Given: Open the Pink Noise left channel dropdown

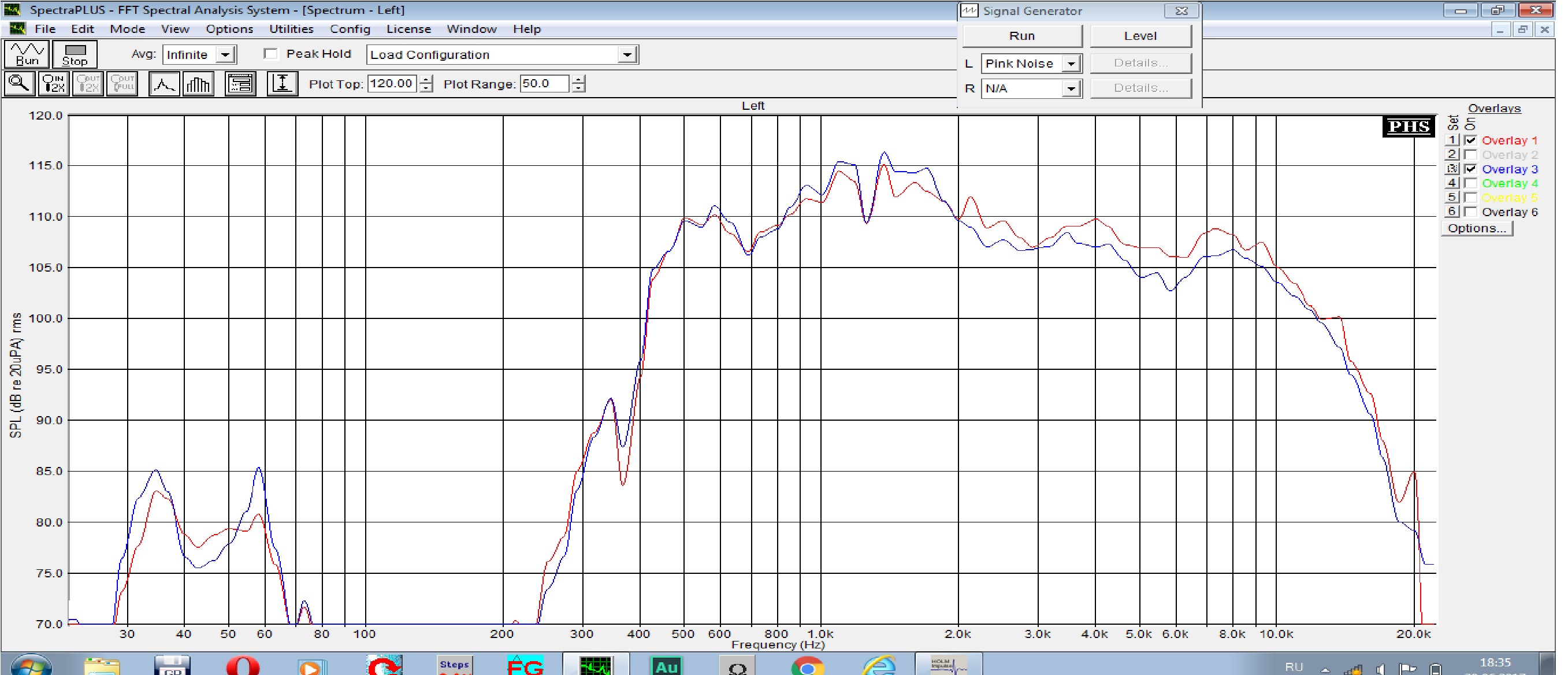Looking at the screenshot, I should click(1071, 64).
